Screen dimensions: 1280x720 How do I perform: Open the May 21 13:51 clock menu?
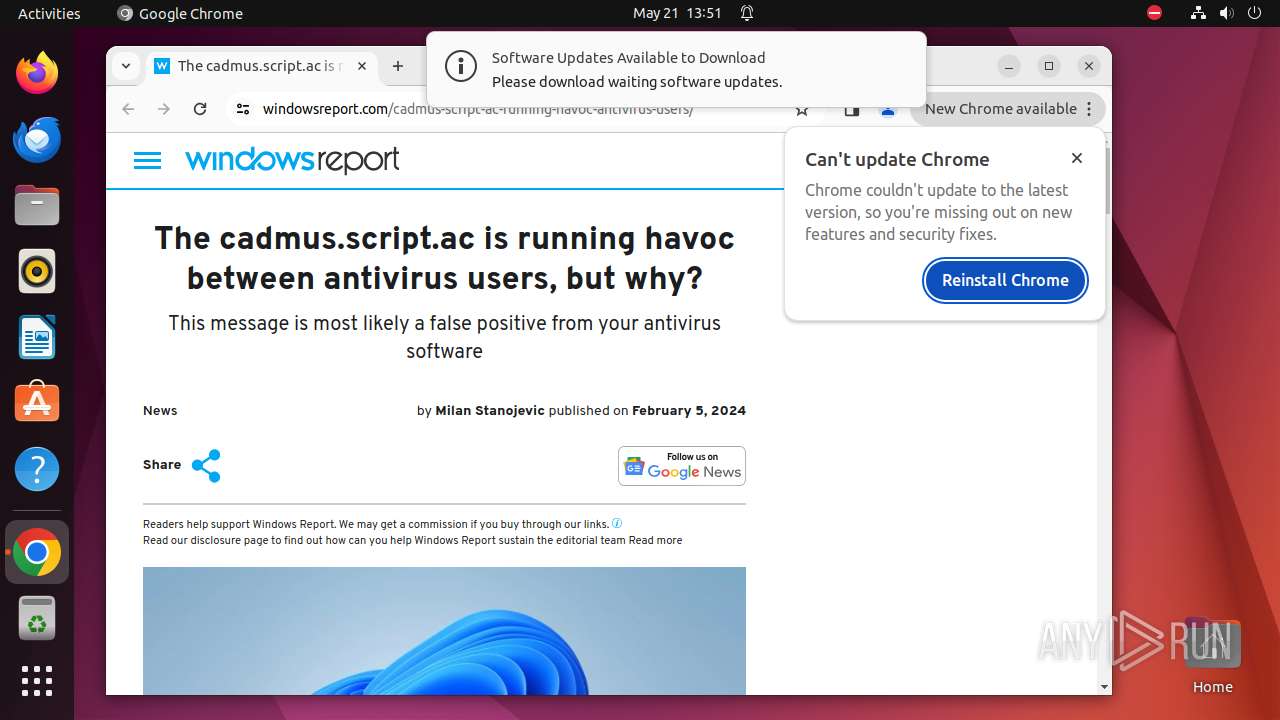point(677,13)
